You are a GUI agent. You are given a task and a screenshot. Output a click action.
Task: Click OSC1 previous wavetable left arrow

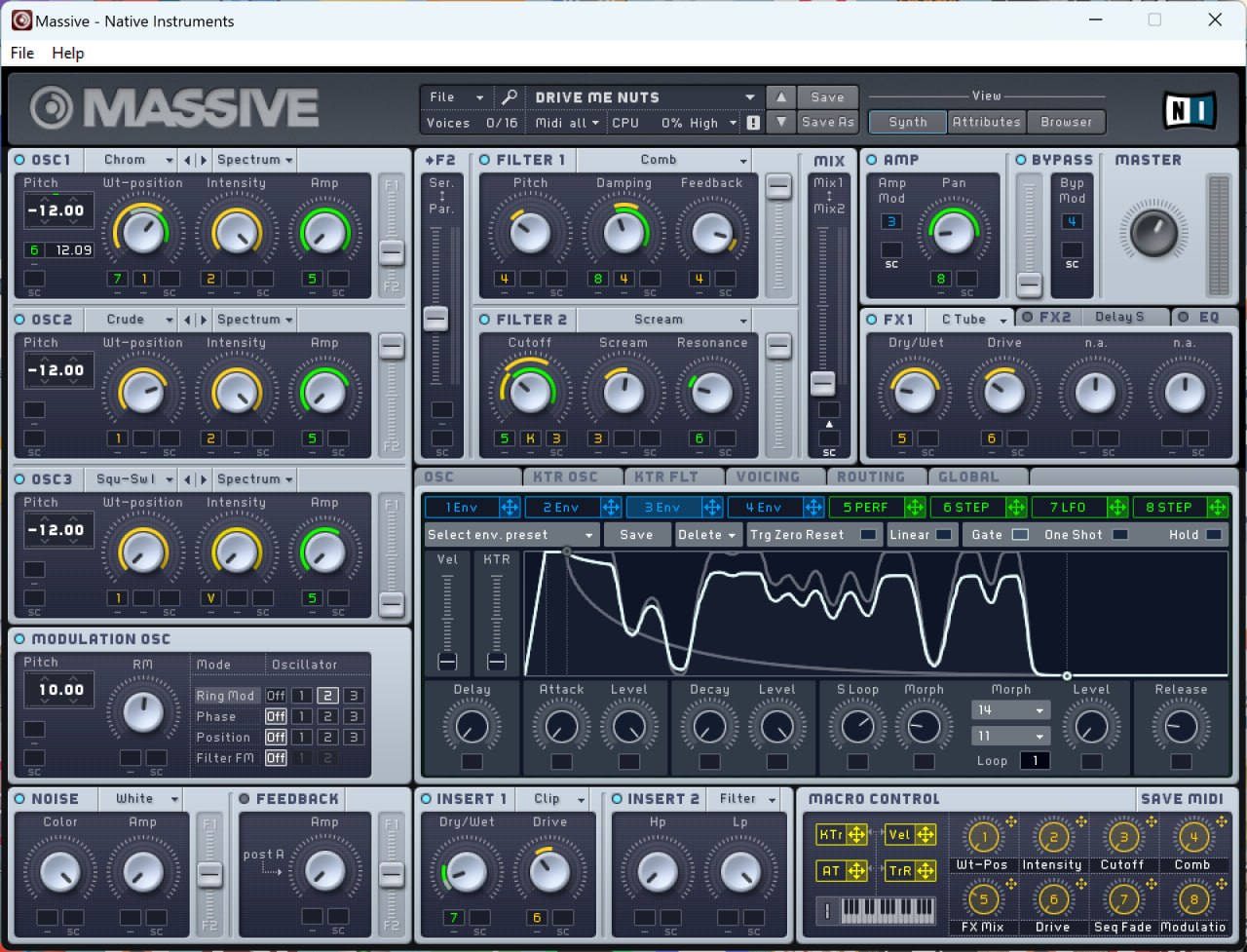(188, 160)
